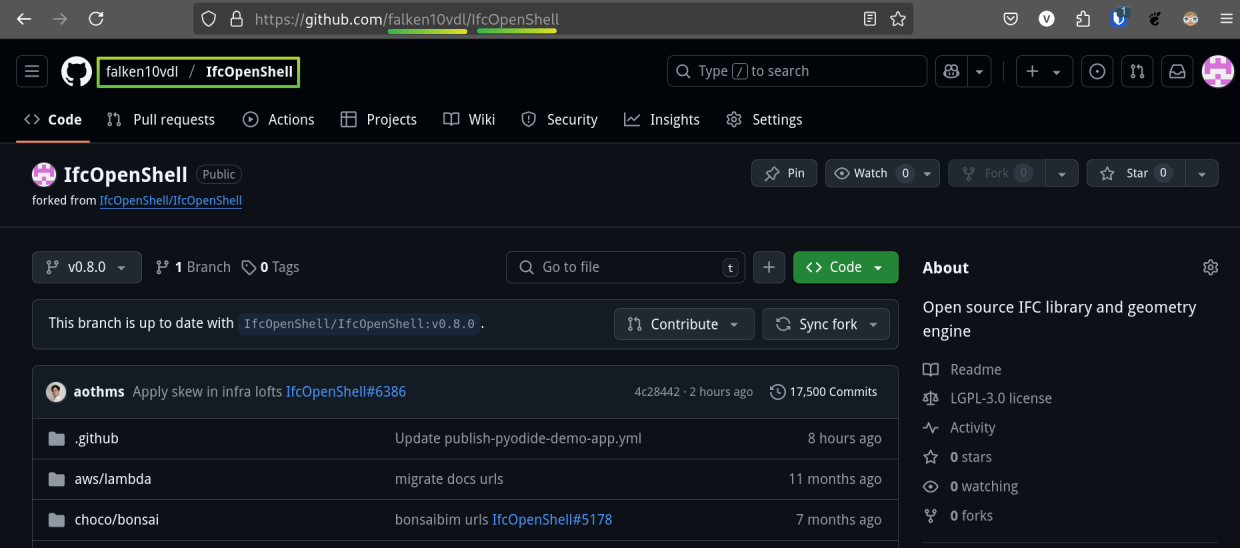This screenshot has width=1240, height=548.
Task: View the 0 Tags list
Action: [270, 267]
